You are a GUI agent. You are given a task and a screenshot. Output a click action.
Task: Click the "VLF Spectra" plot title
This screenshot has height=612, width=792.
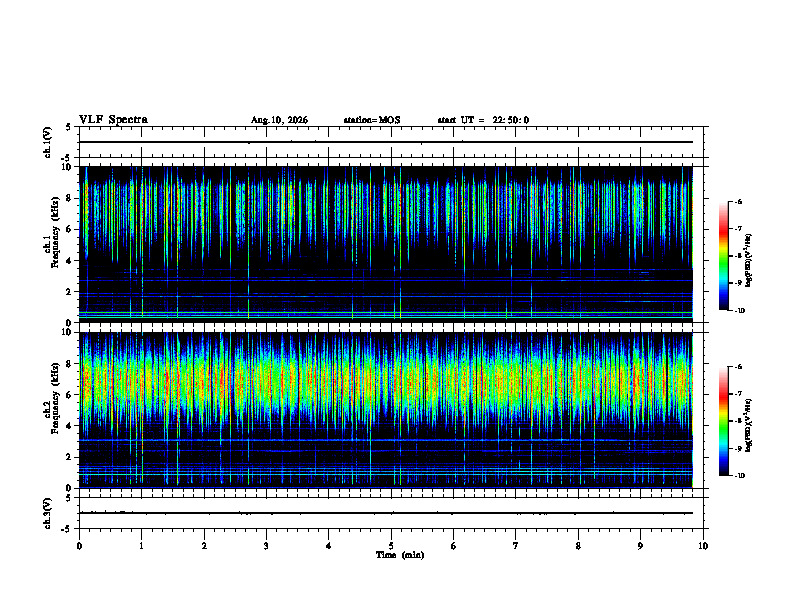click(x=113, y=120)
